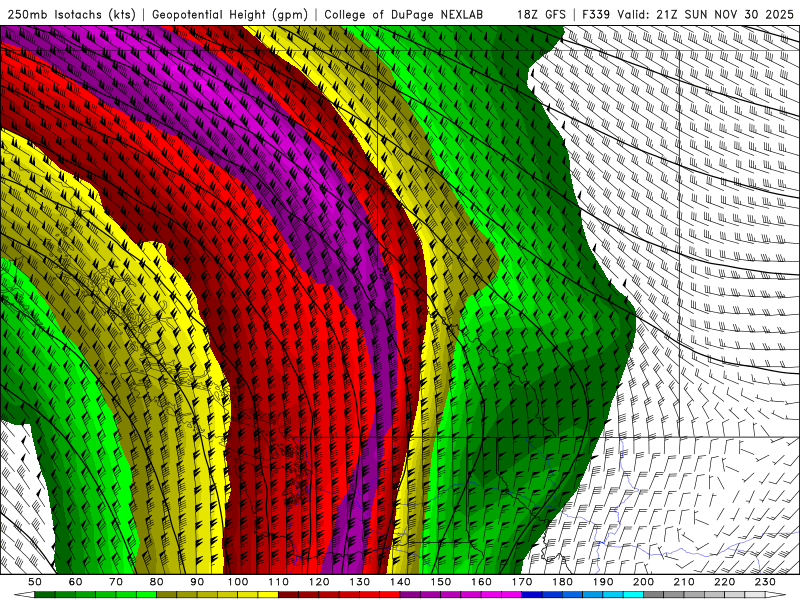Screen dimensions: 800x600
Task: Click the 140 value on the colorbar
Action: 400,582
